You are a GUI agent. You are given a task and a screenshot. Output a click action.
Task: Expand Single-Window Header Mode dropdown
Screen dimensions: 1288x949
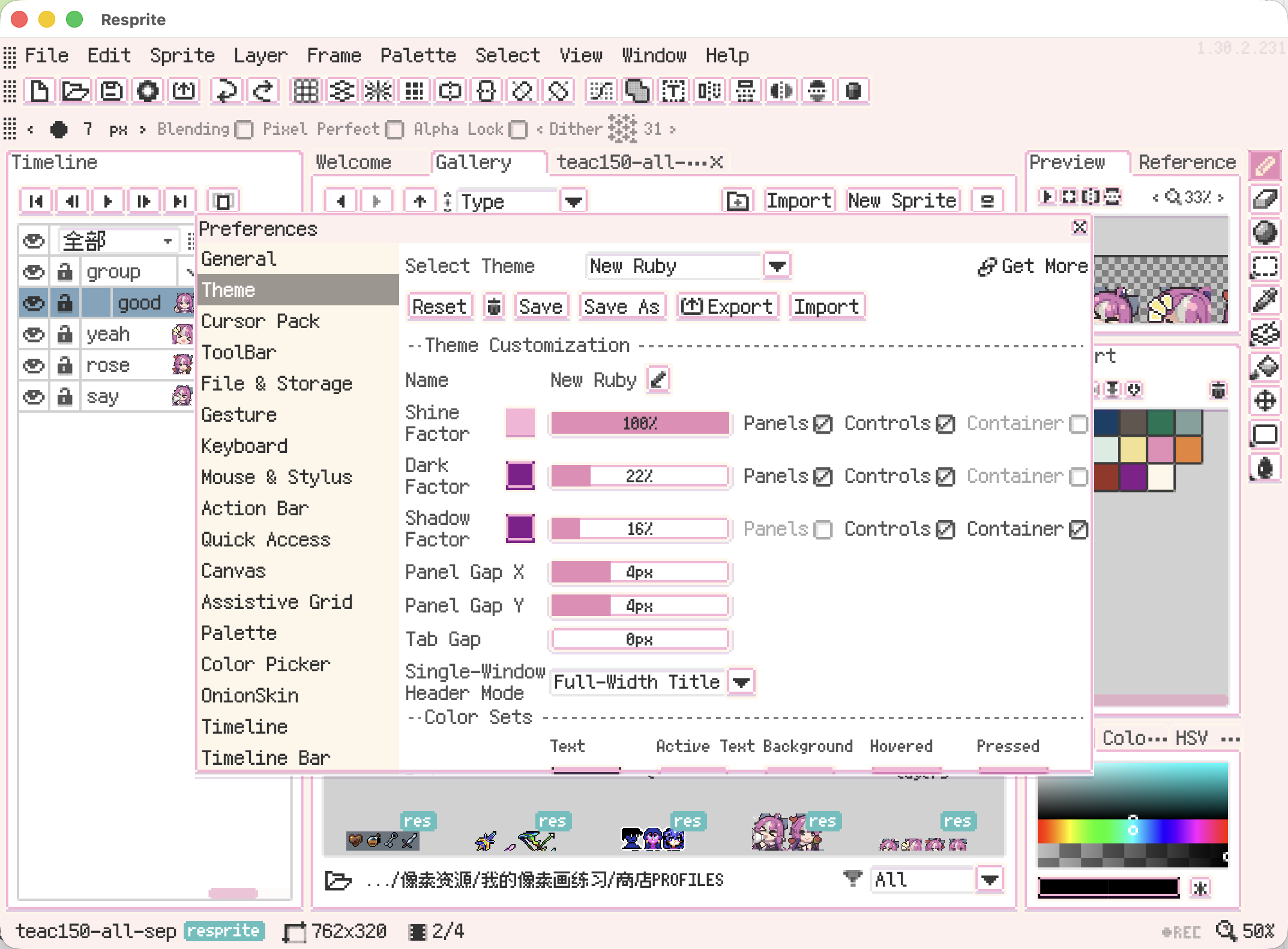[x=741, y=682]
